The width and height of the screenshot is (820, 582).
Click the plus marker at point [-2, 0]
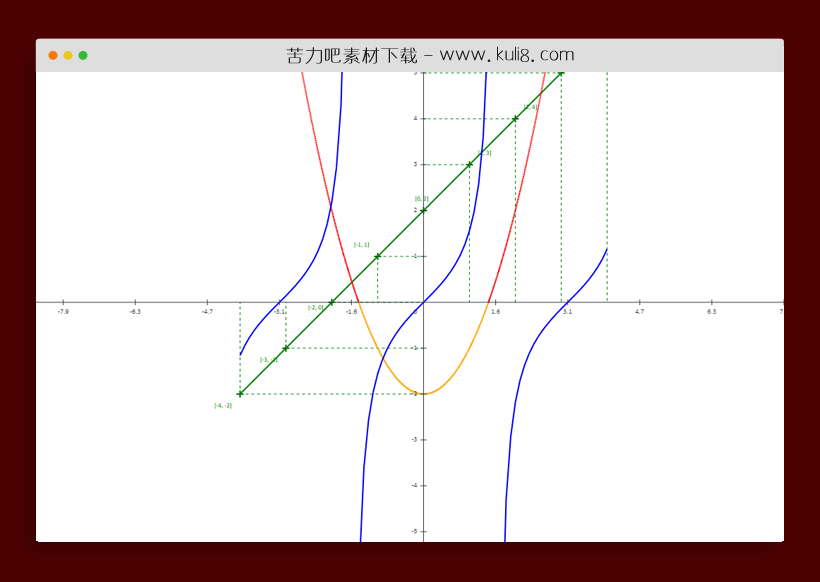click(332, 302)
